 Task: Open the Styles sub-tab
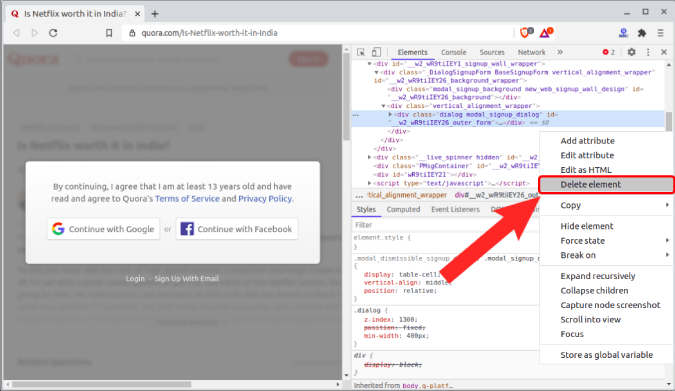coord(366,209)
